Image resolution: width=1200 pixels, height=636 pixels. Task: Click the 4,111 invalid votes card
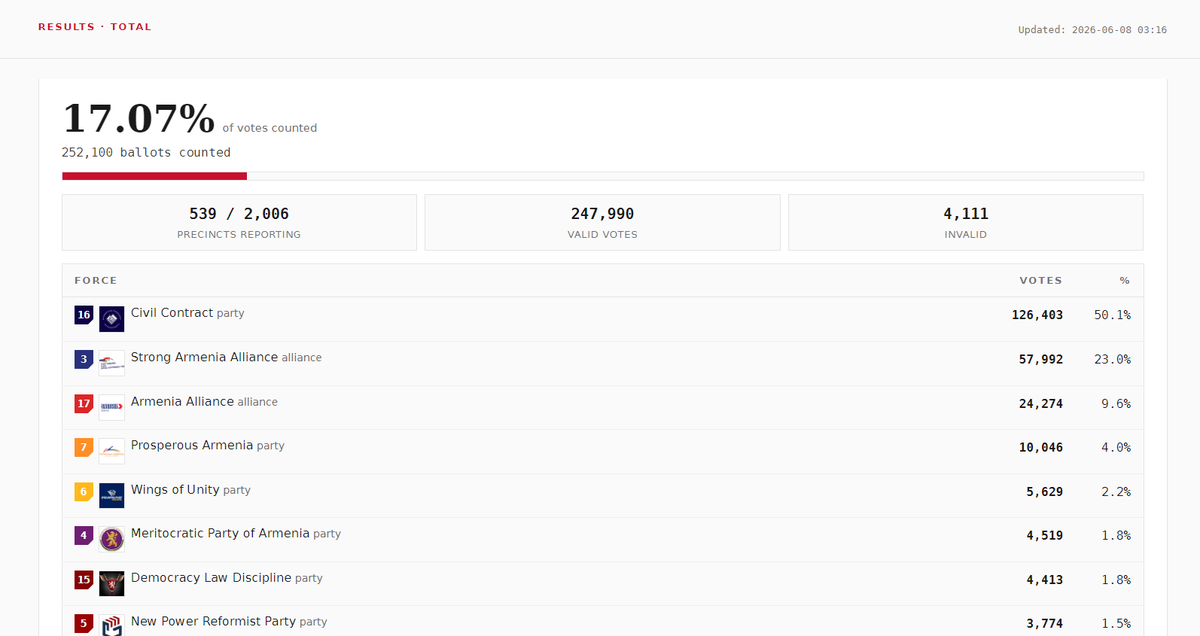pyautogui.click(x=966, y=222)
